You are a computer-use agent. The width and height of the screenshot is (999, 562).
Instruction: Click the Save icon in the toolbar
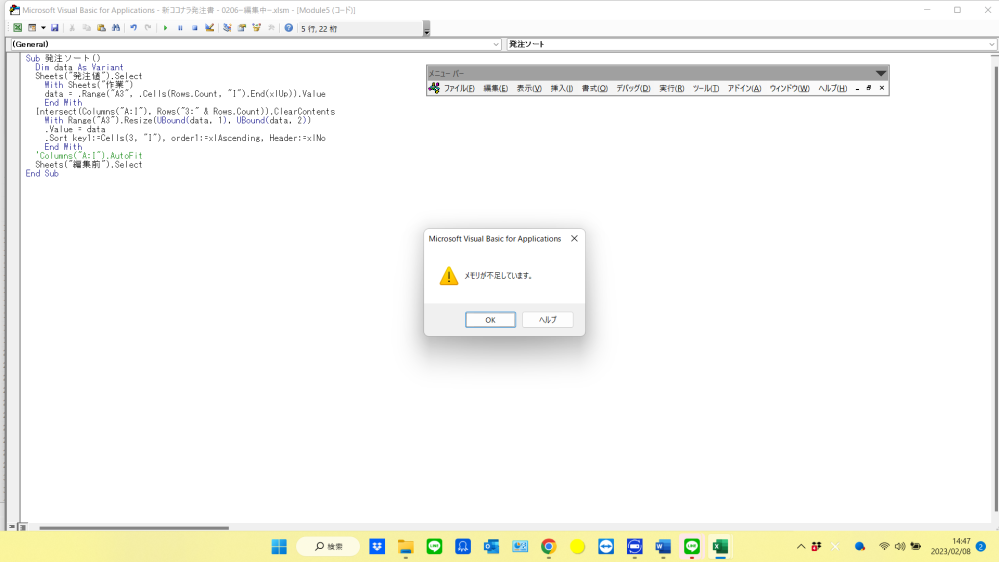coord(54,28)
